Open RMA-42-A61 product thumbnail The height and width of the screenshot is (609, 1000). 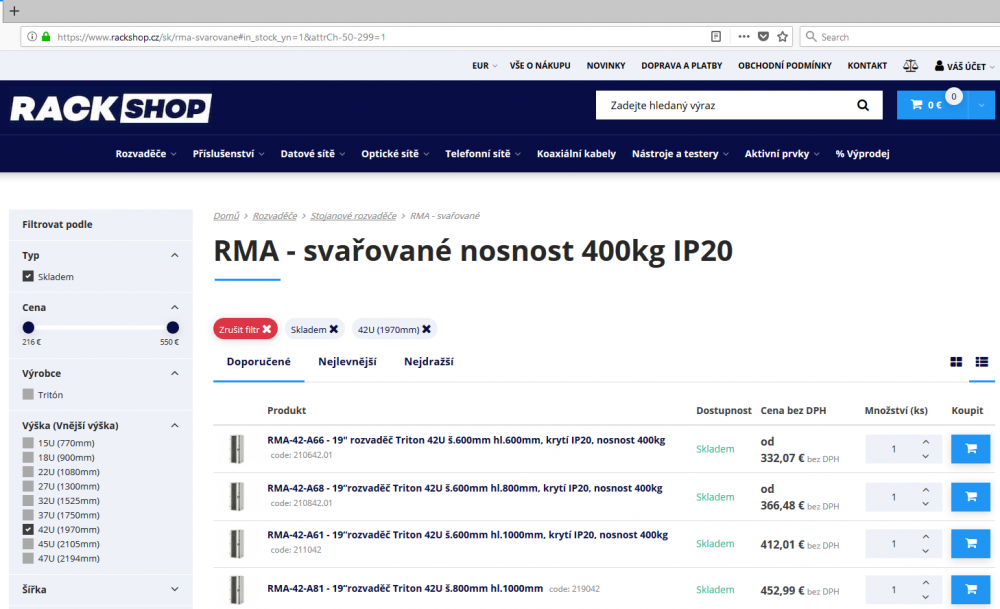(x=237, y=544)
